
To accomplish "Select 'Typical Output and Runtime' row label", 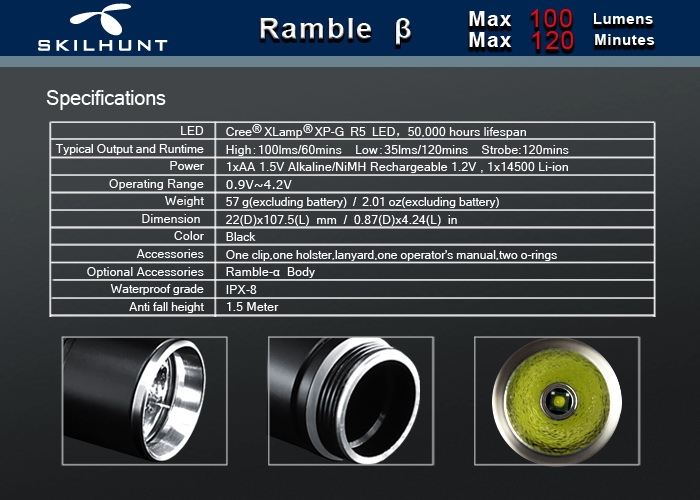I will [x=129, y=149].
